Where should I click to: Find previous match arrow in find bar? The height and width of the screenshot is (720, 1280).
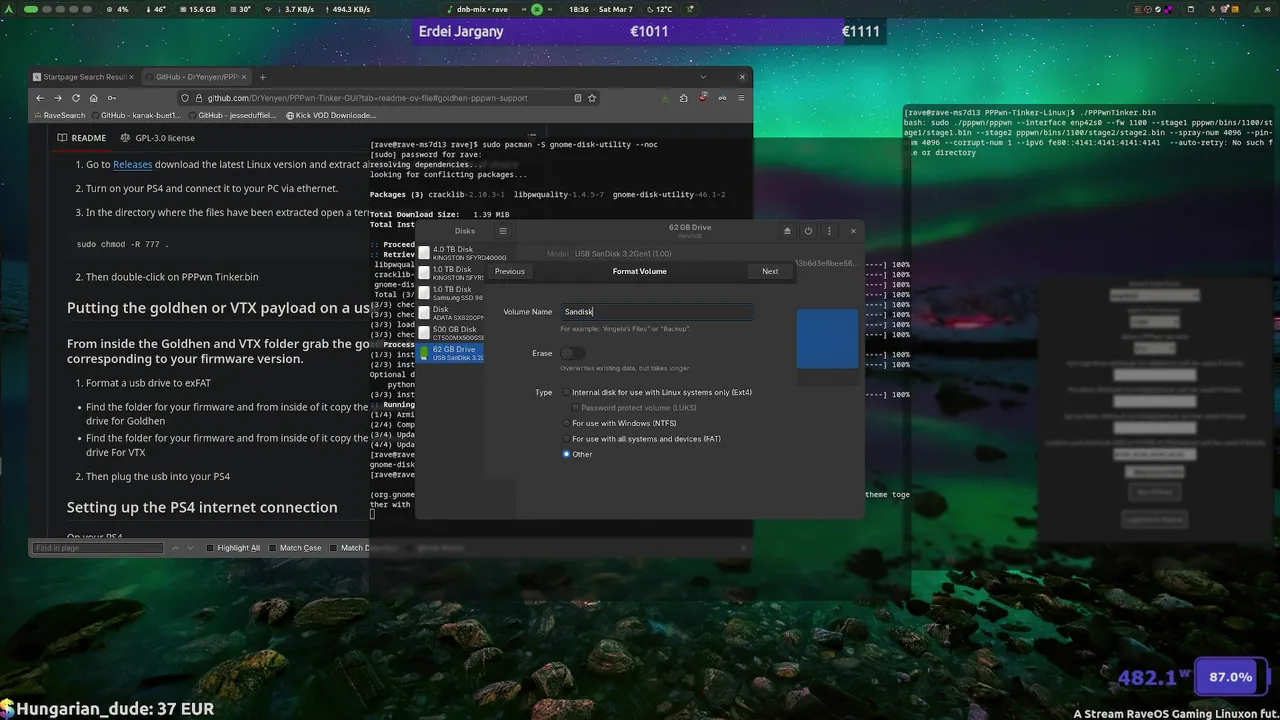pos(176,548)
